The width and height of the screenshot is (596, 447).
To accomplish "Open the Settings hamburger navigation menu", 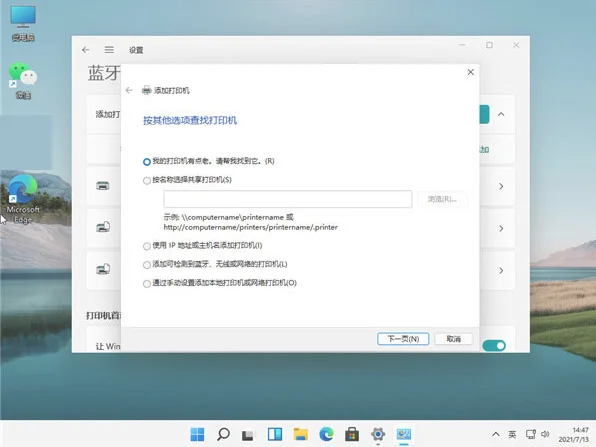I will point(109,50).
